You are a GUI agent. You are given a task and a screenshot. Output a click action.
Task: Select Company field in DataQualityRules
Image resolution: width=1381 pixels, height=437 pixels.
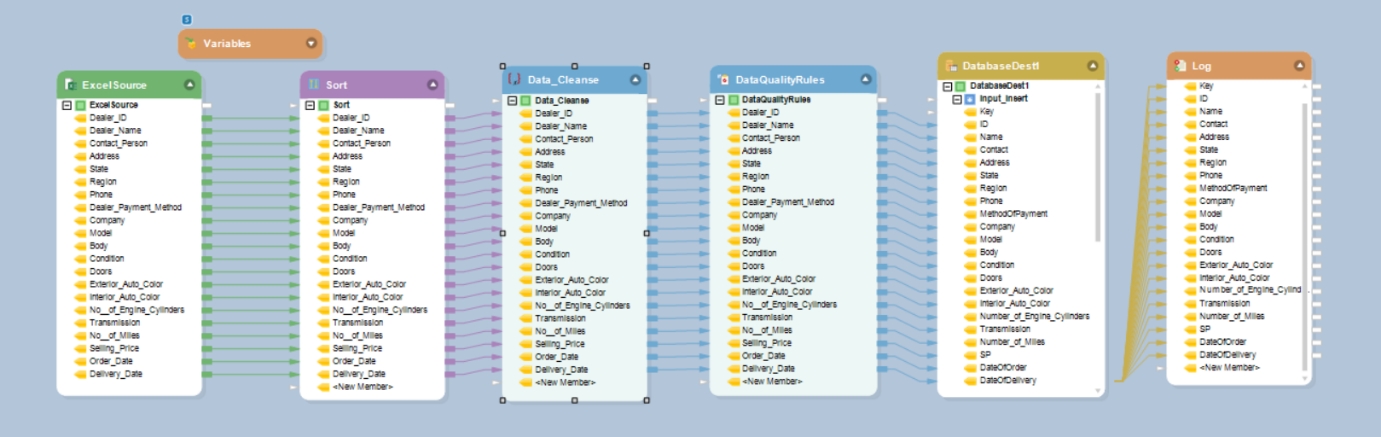tap(759, 215)
